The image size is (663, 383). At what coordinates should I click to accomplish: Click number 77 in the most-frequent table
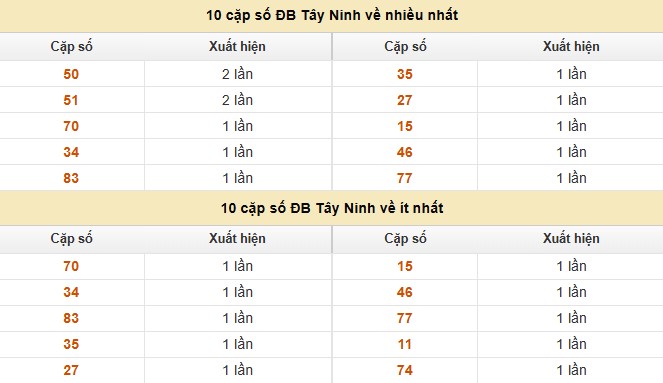coord(405,178)
